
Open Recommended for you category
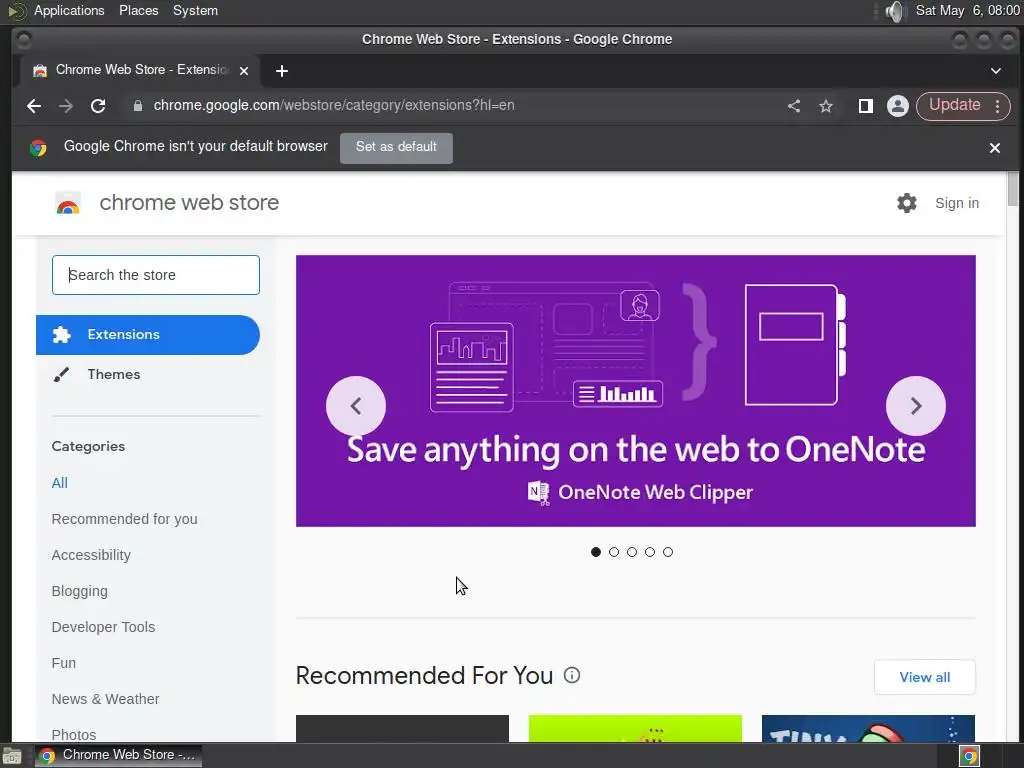124,519
